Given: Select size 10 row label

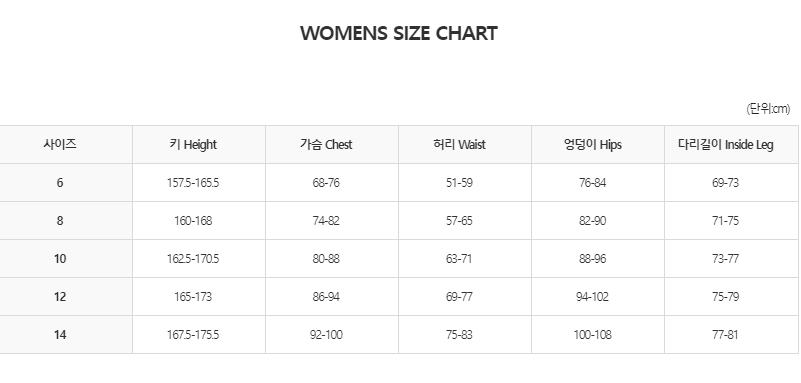Looking at the screenshot, I should coord(60,259).
